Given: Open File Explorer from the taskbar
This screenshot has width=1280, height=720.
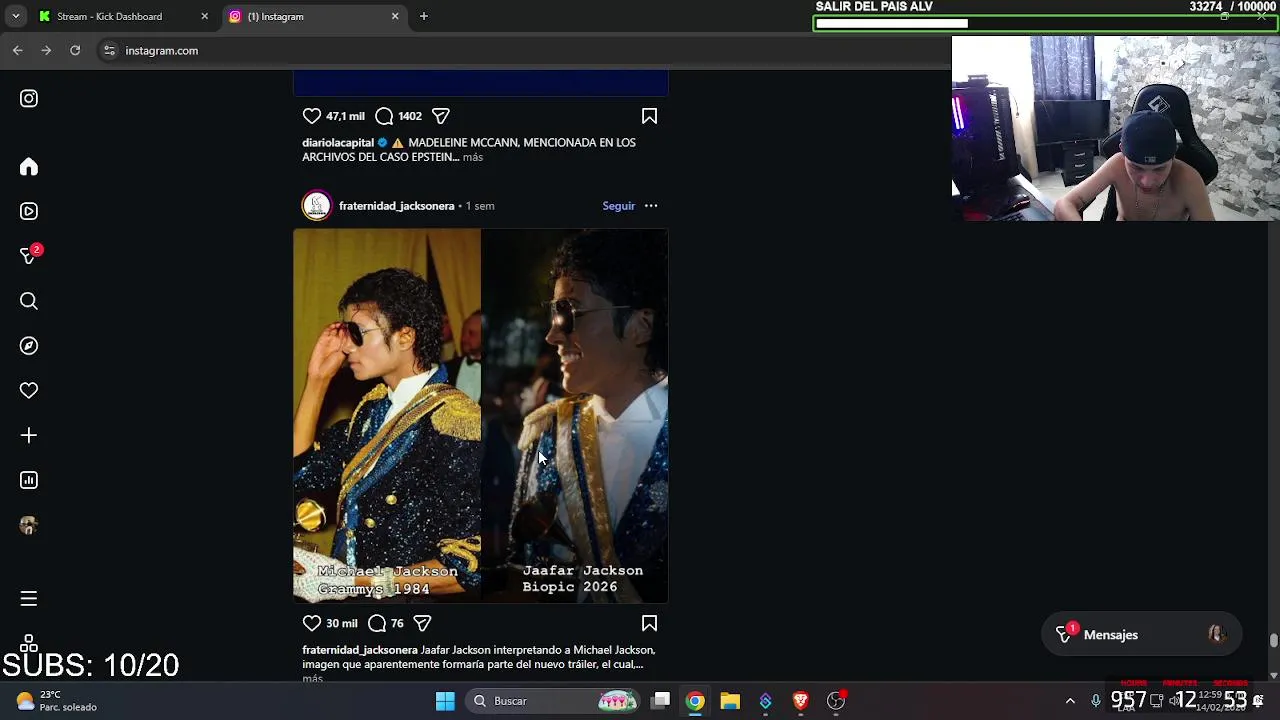Looking at the screenshot, I should click(730, 701).
